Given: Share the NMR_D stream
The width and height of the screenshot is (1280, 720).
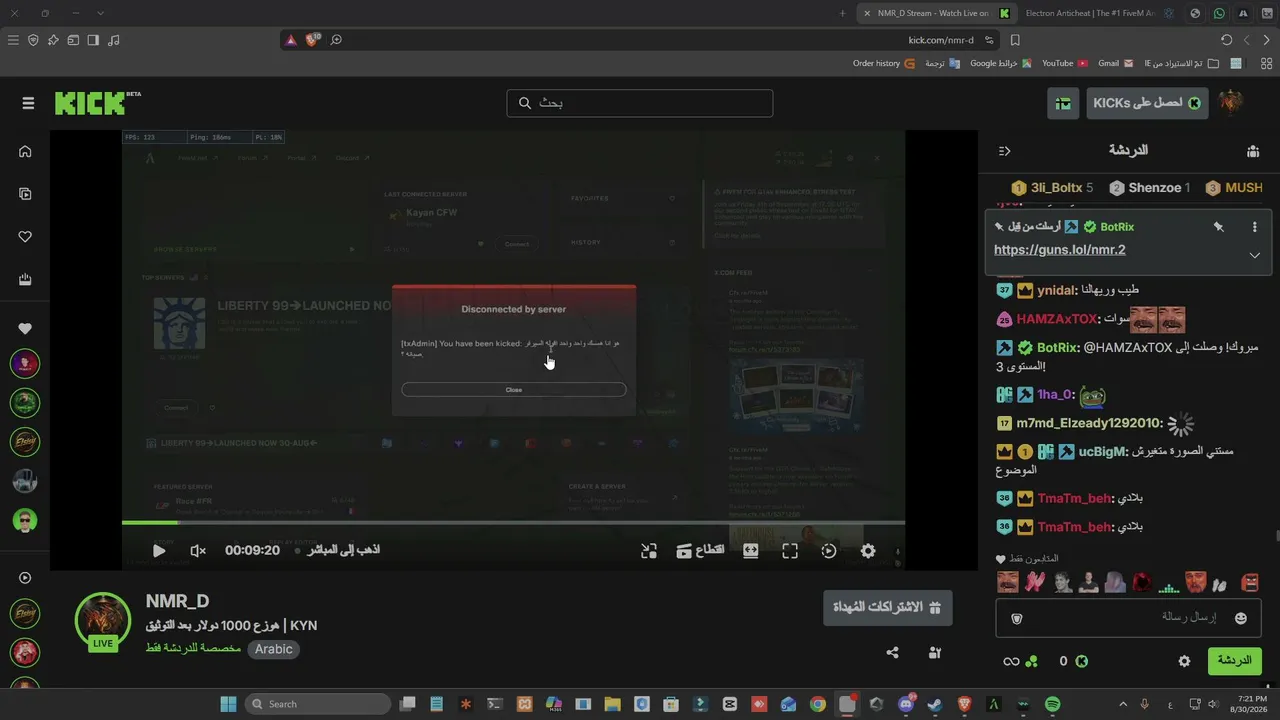Looking at the screenshot, I should (892, 653).
